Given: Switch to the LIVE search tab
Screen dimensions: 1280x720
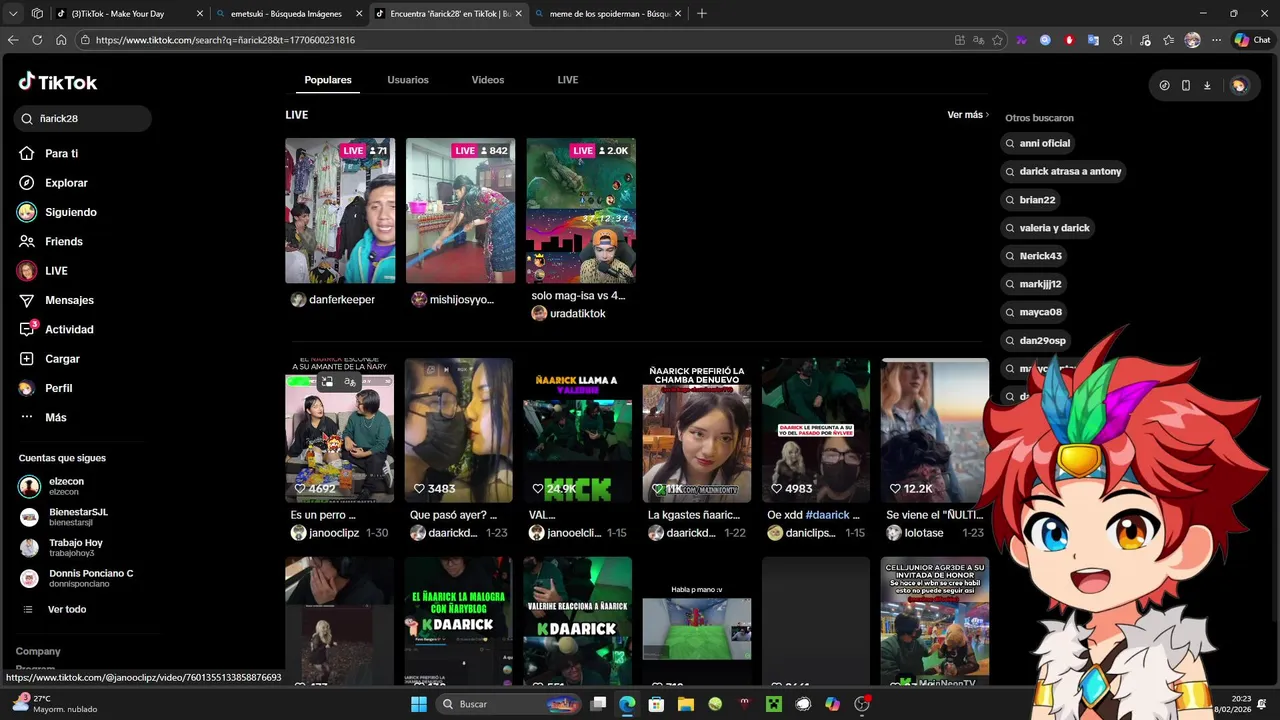Looking at the screenshot, I should click(568, 80).
